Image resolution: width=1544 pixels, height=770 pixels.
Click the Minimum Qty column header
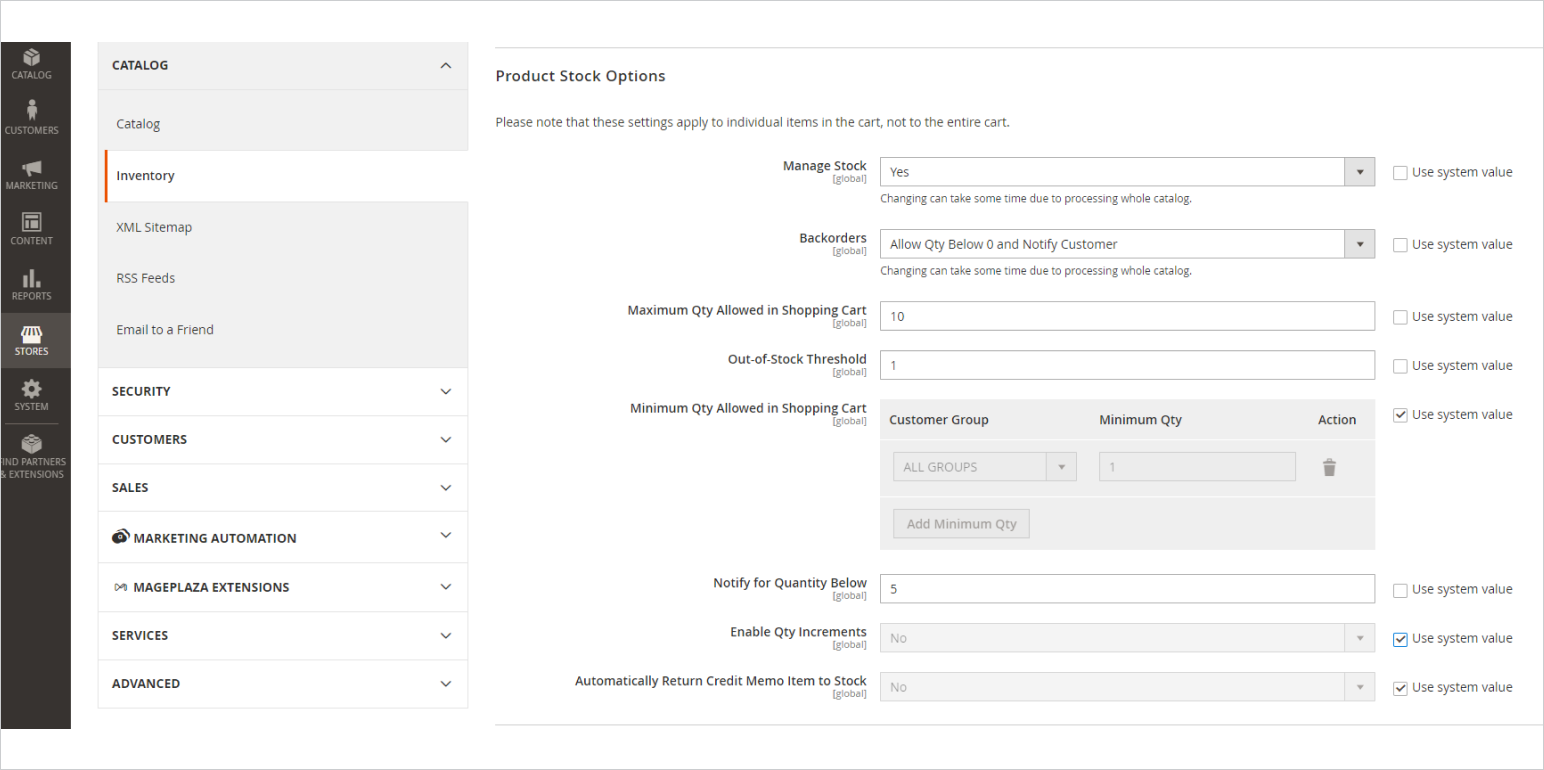click(1140, 420)
